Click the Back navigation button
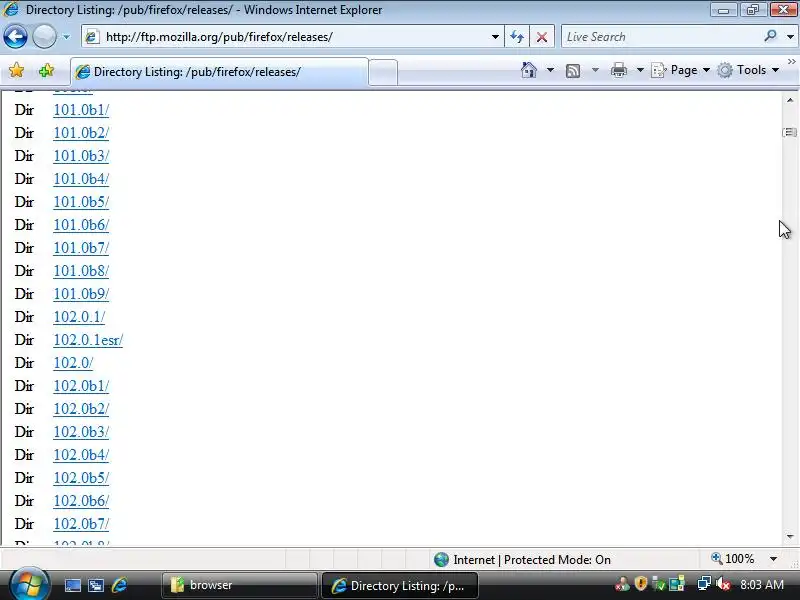This screenshot has height=600, width=800. [15, 37]
